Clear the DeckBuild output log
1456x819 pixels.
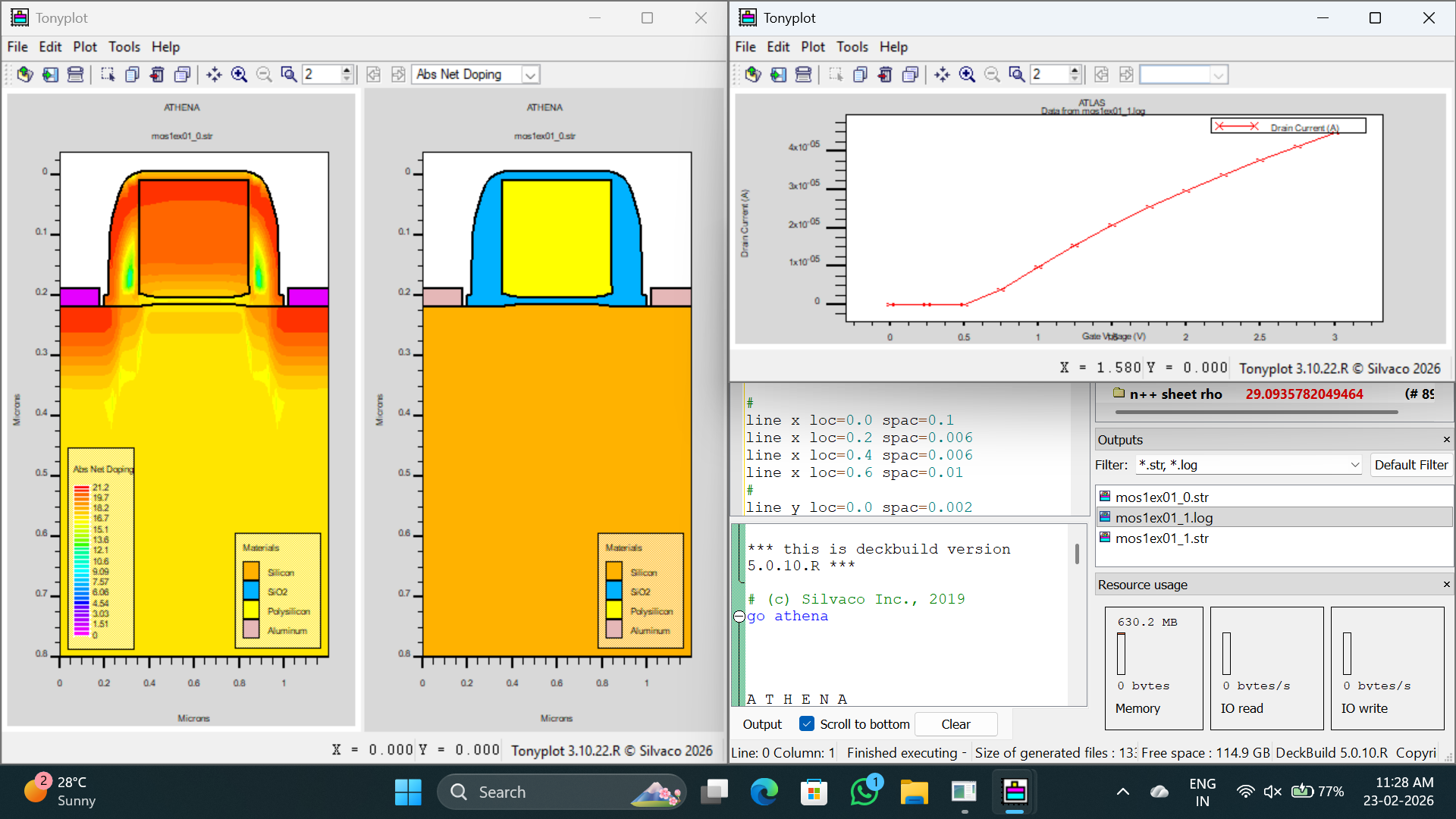[955, 724]
